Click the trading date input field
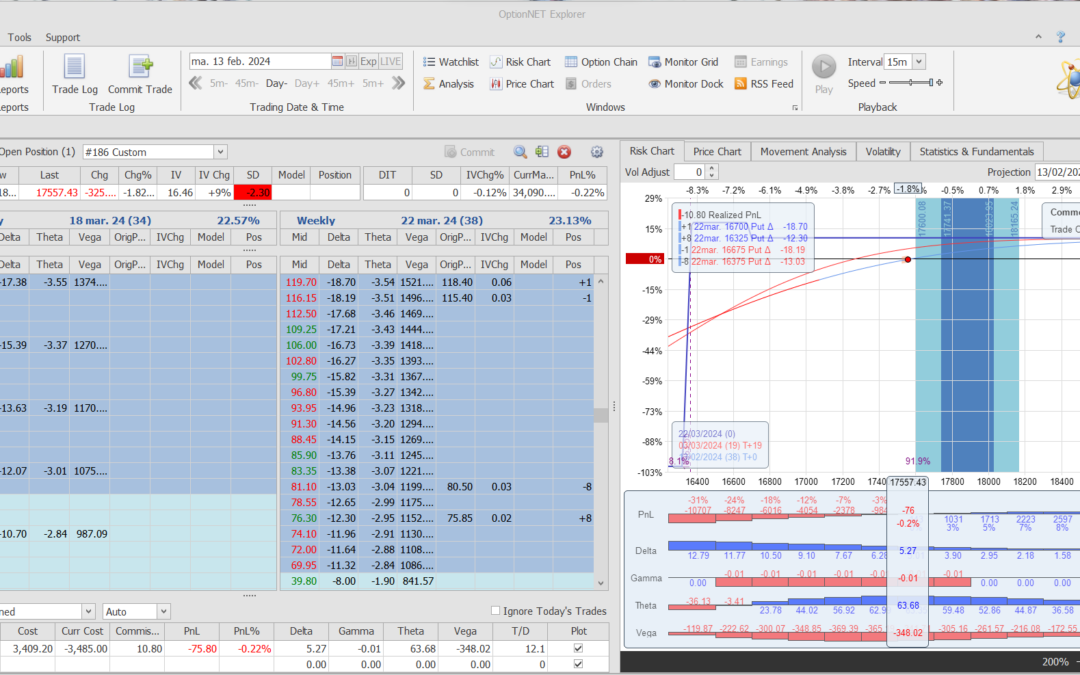The width and height of the screenshot is (1080, 675). pos(260,61)
